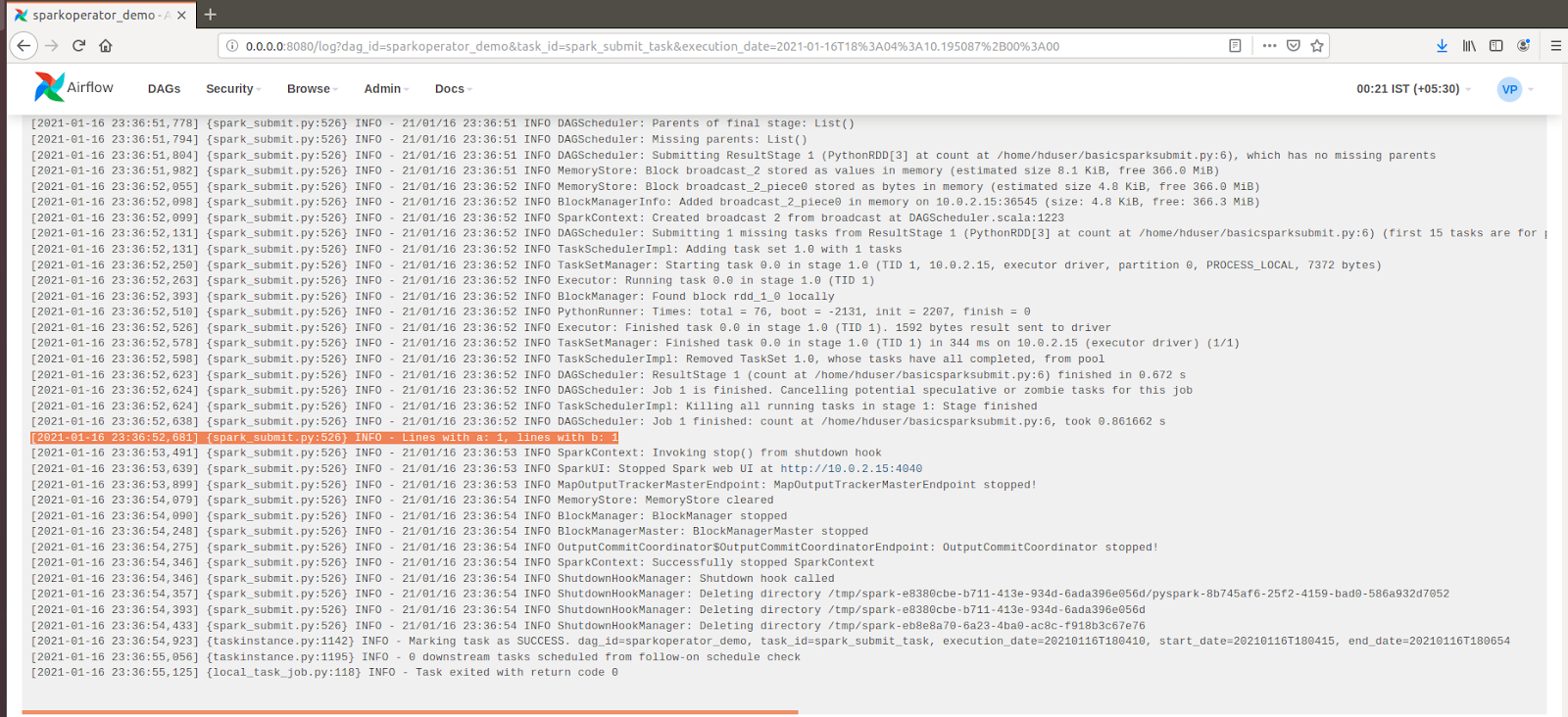
Task: Open the http://10.0.2.15:4040 Spark UI link
Action: [851, 468]
